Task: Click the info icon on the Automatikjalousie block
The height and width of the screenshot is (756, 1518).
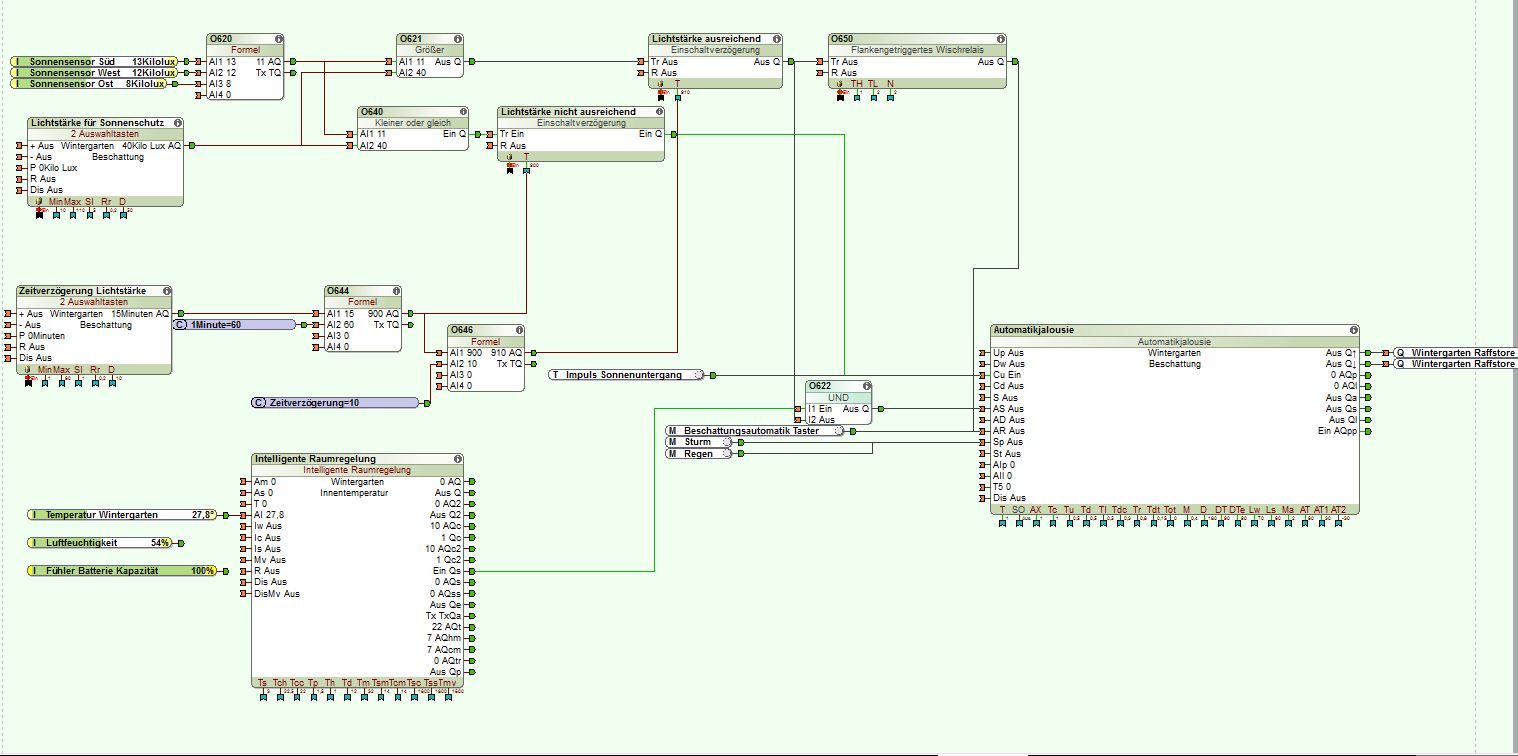Action: point(1353,329)
